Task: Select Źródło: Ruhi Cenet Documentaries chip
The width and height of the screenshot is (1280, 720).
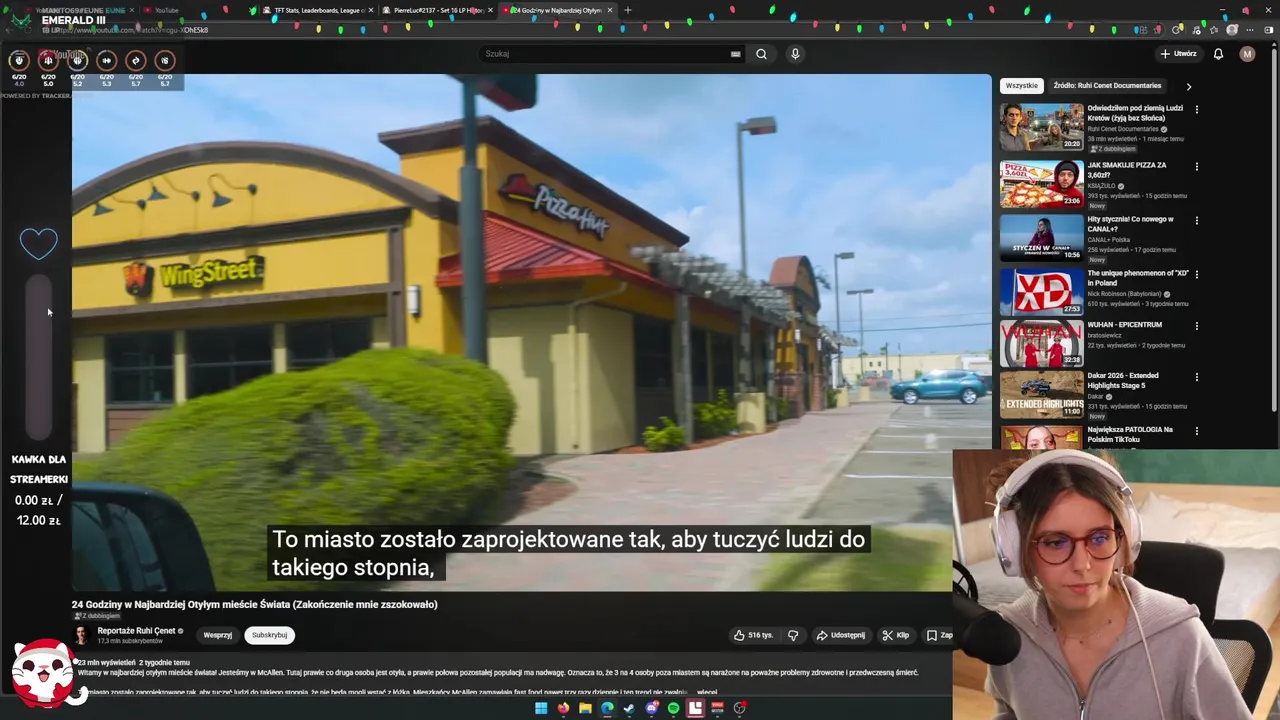Action: 1108,86
